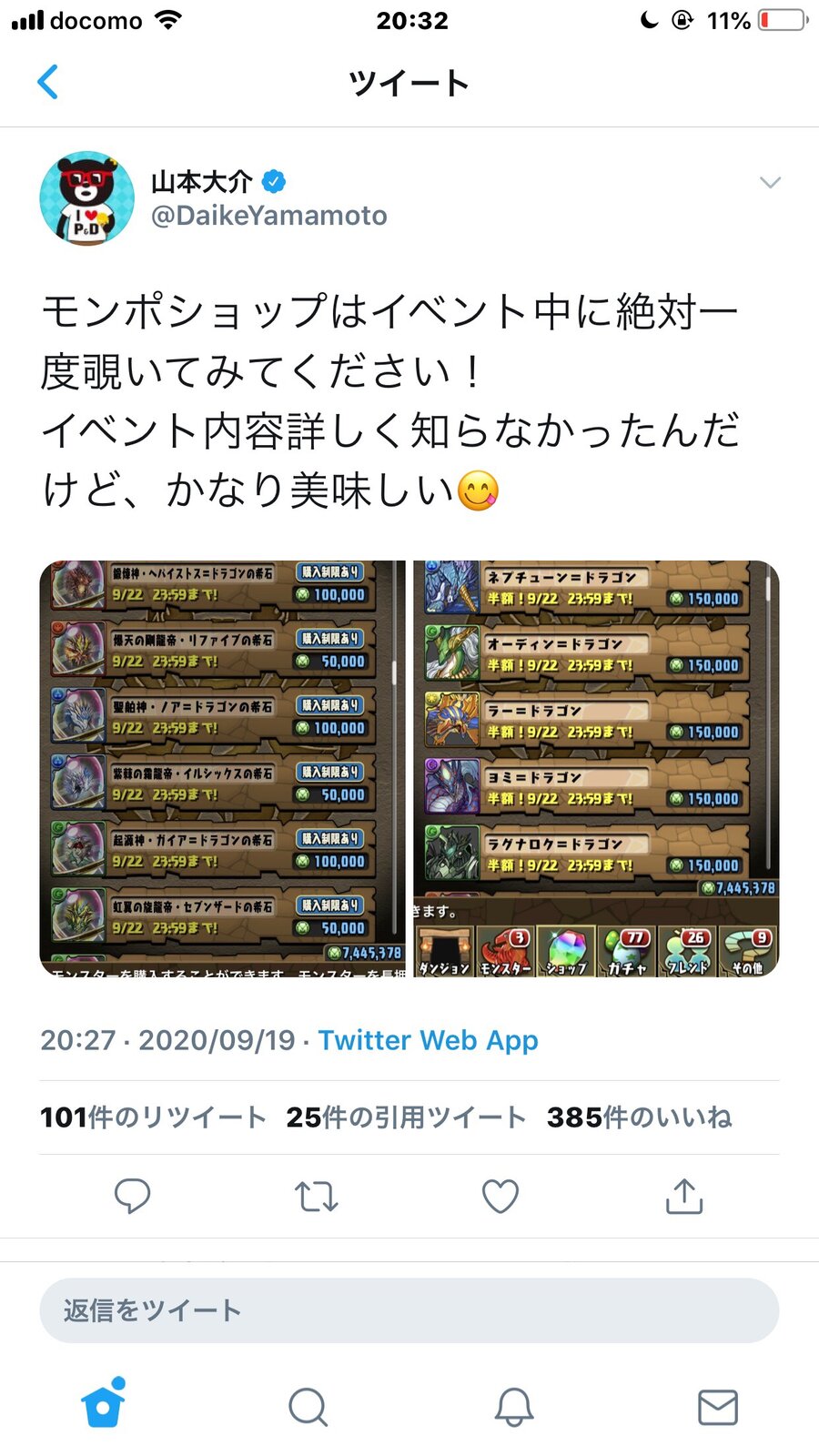Open Notifications bell tab

click(513, 1407)
